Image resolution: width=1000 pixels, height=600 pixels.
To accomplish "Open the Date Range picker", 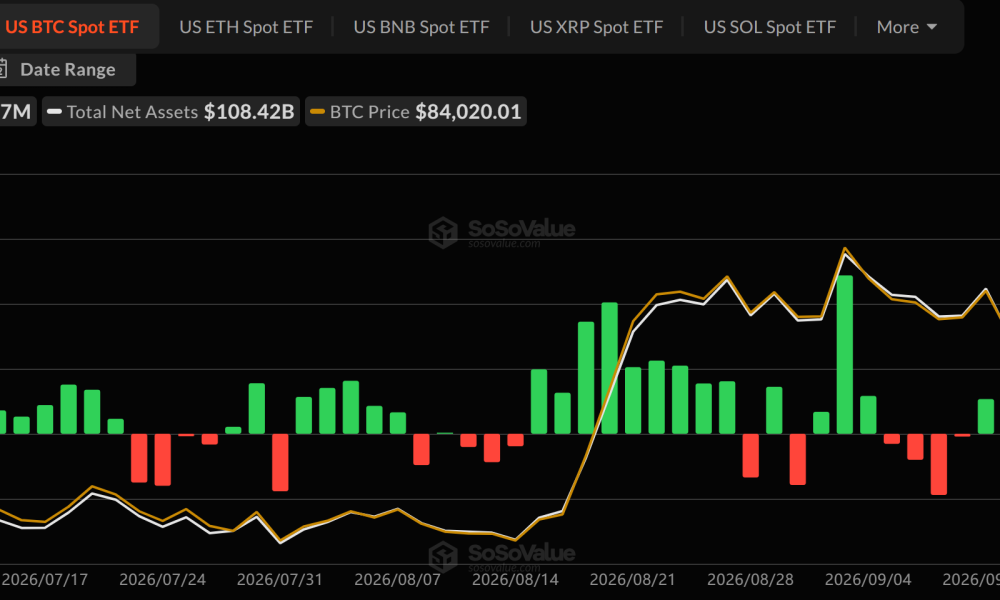I will coord(67,70).
